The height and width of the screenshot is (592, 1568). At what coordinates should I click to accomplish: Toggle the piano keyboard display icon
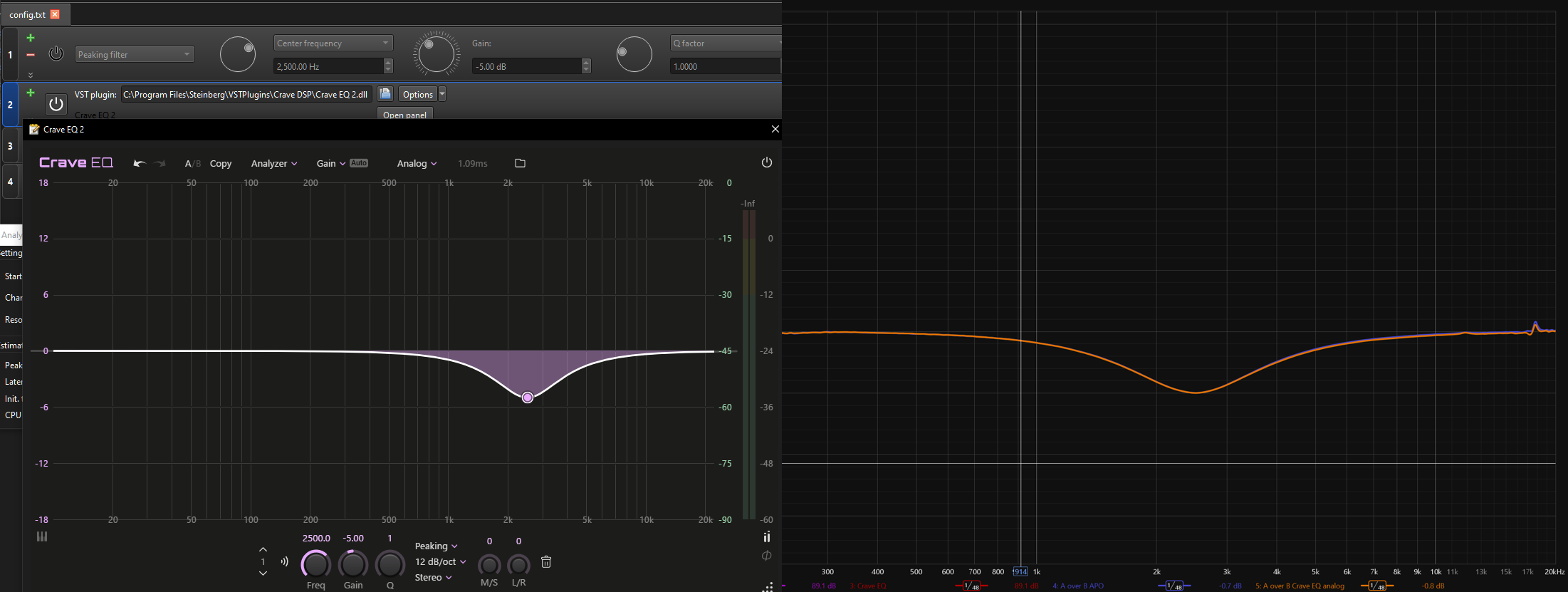coord(42,536)
